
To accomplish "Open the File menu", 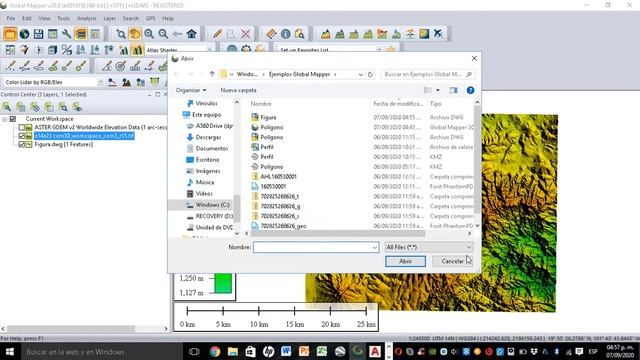I will tap(11, 18).
